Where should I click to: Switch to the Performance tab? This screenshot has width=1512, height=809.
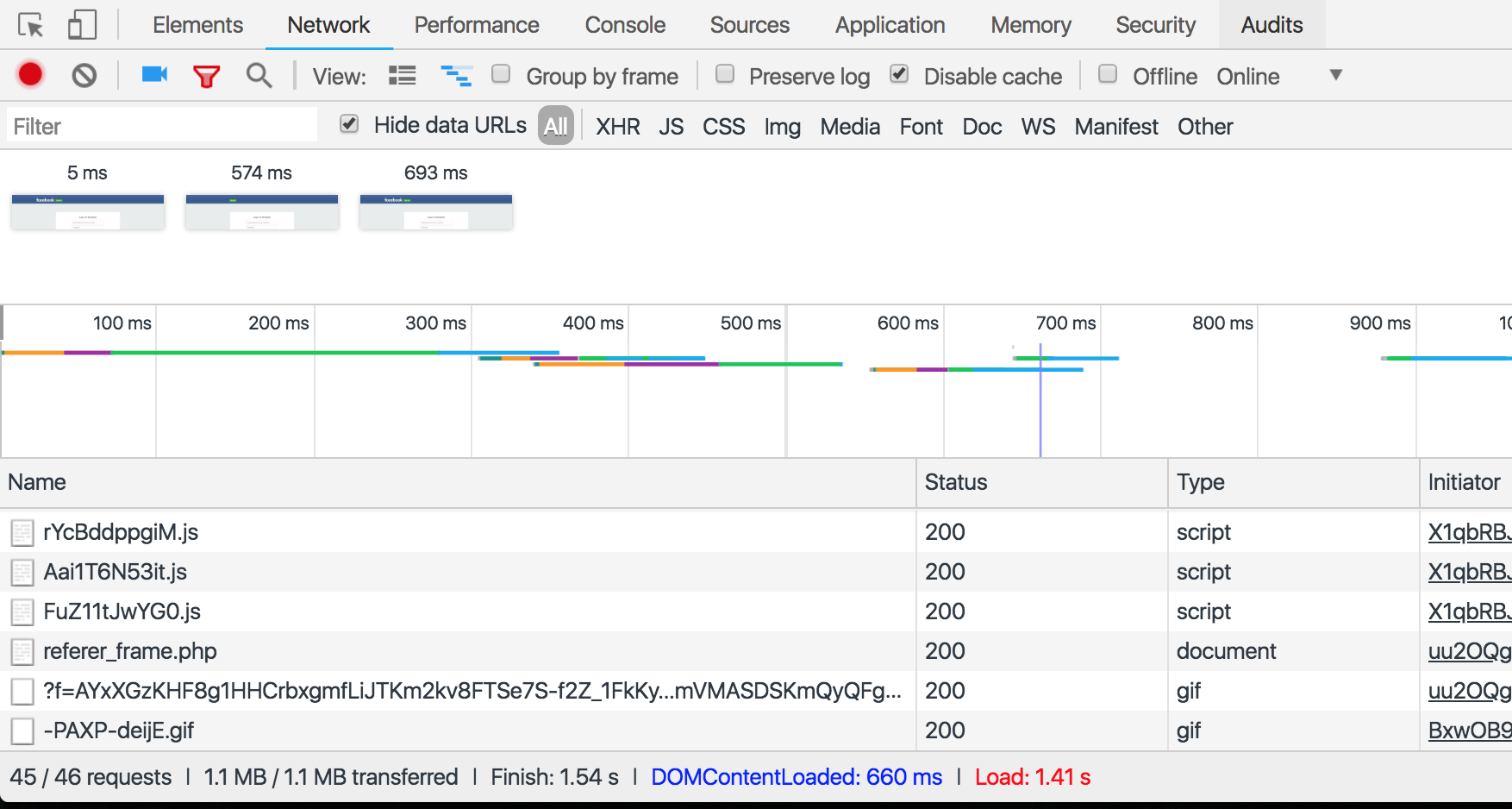click(x=476, y=25)
